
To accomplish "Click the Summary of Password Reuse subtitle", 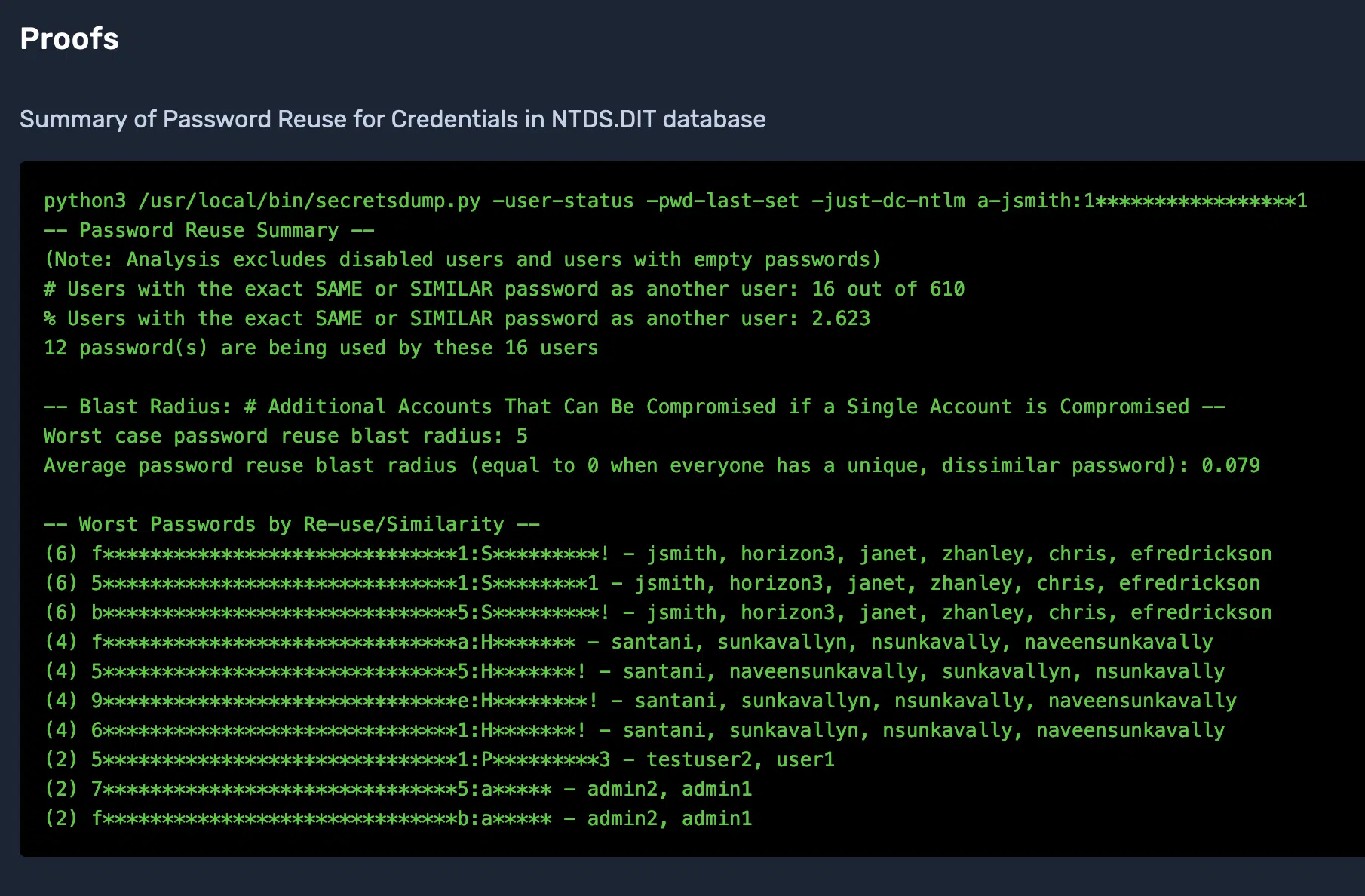I will click(393, 119).
